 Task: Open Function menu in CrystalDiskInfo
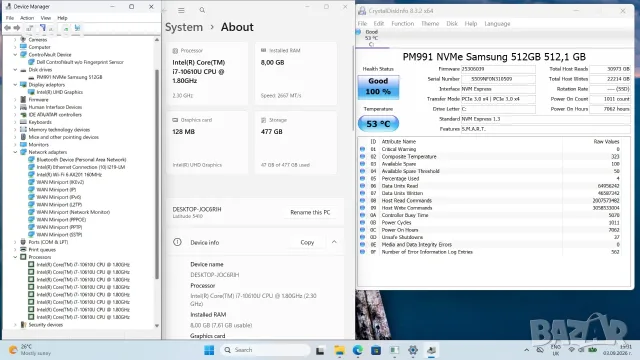(x=402, y=24)
